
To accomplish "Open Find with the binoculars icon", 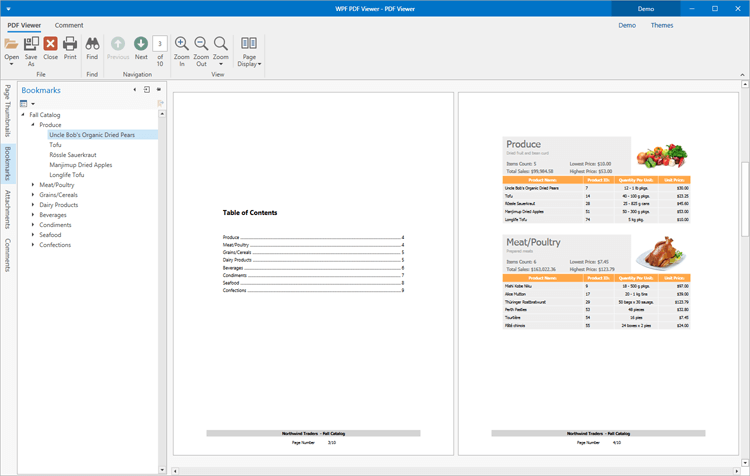I will pos(92,45).
